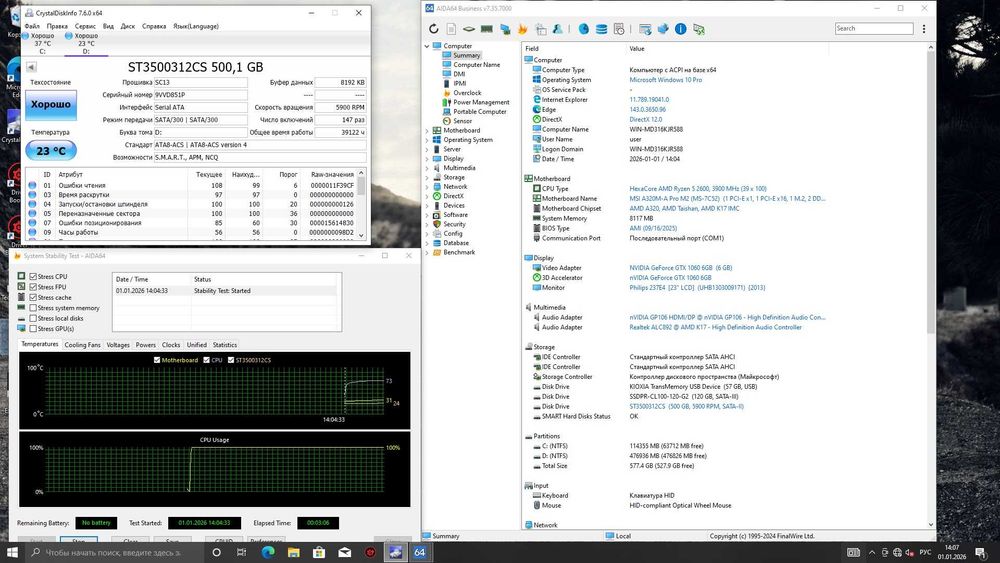Uncheck Stress cache checkbox
The image size is (1000, 563).
point(33,297)
